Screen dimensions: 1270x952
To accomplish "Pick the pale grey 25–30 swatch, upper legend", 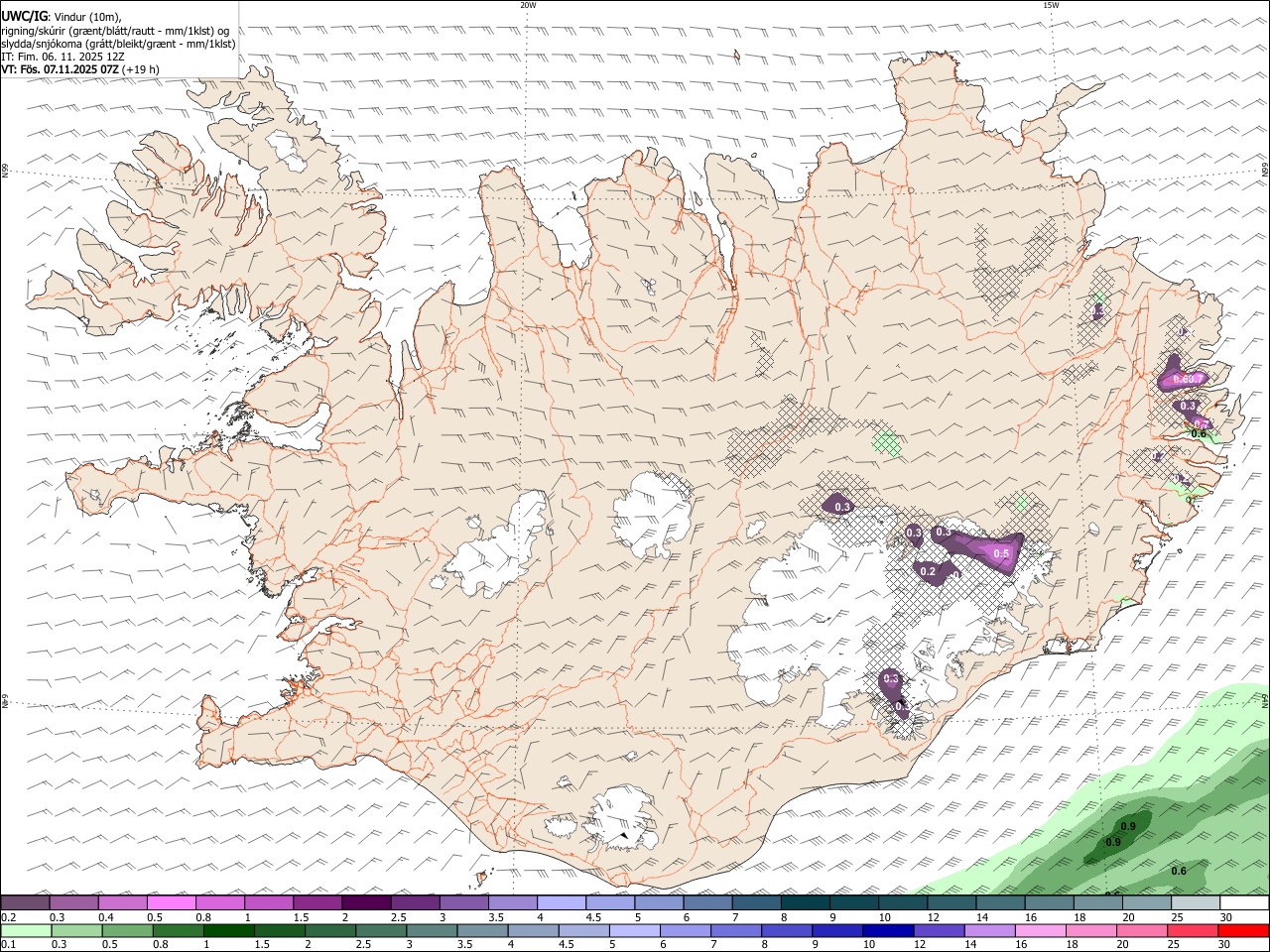I will 1196,903.
